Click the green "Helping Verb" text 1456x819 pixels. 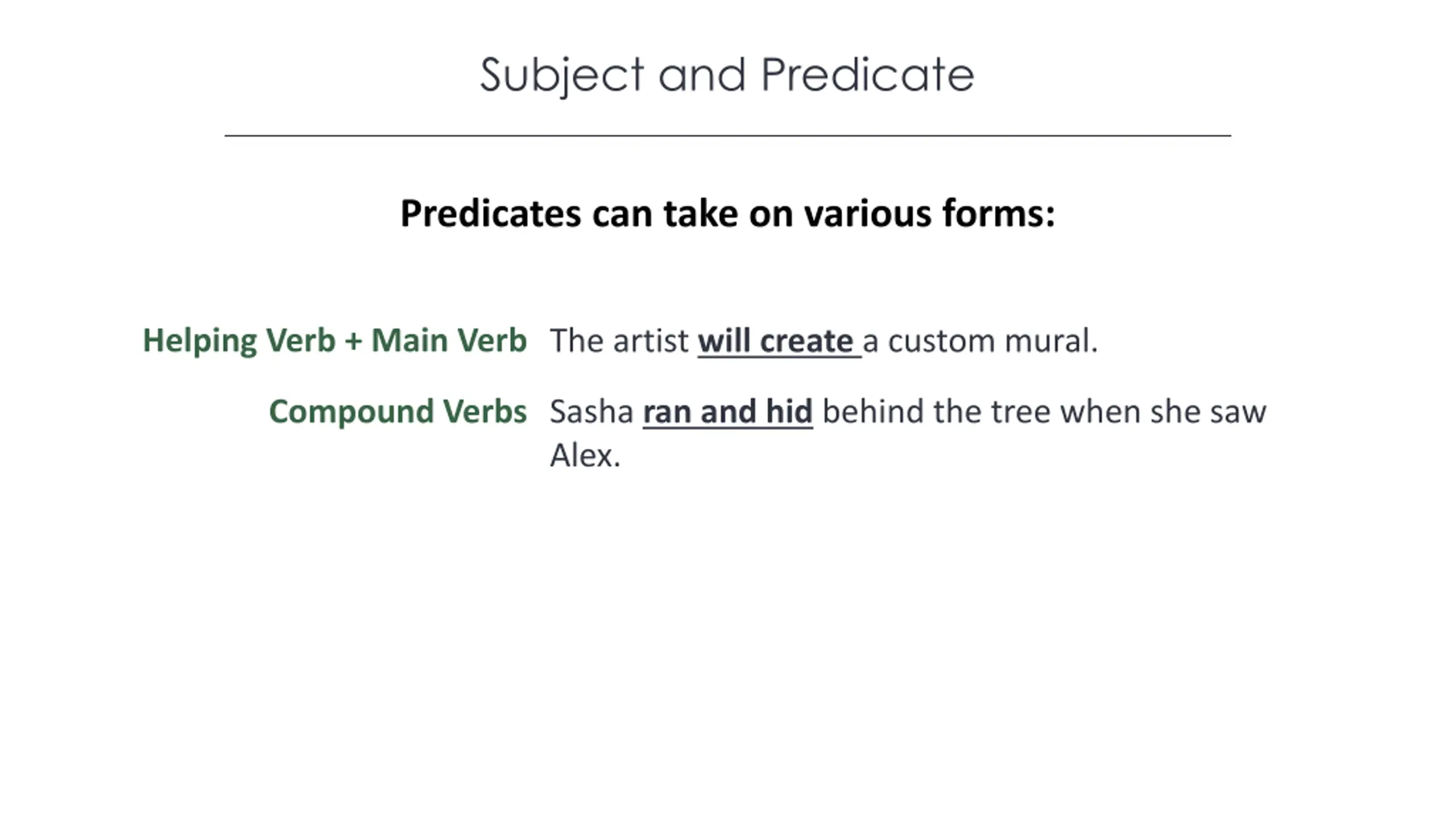coord(239,341)
